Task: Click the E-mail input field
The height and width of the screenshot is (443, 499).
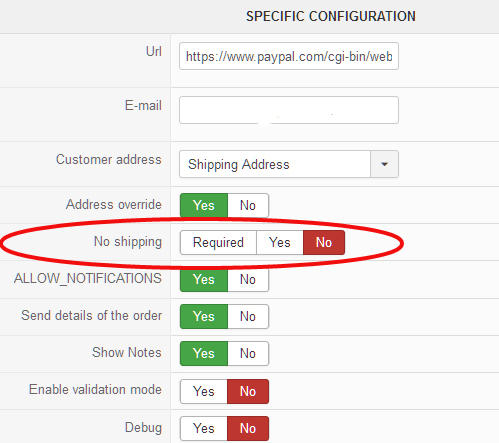Action: point(289,110)
